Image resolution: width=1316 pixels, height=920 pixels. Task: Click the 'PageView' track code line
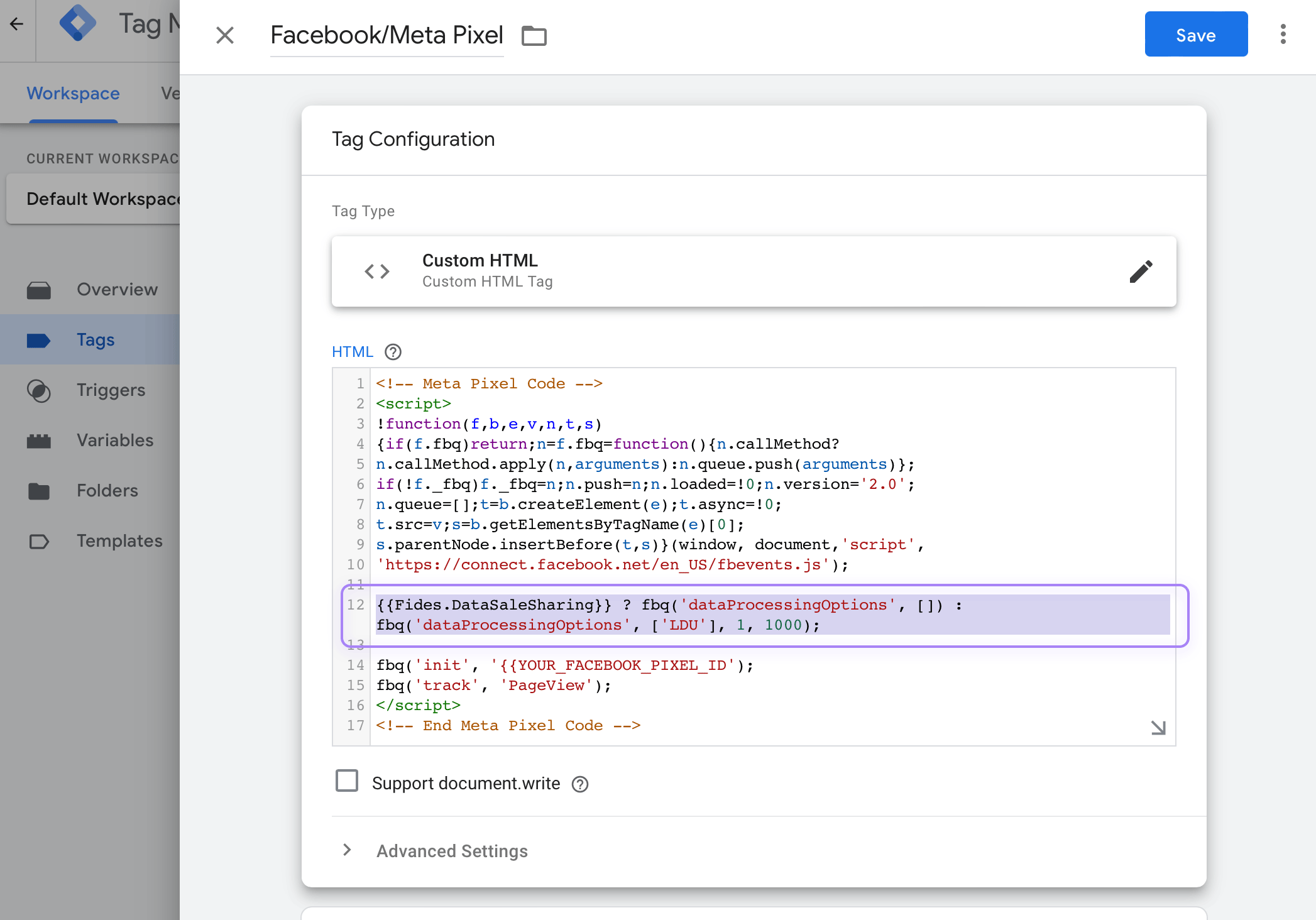coord(493,686)
